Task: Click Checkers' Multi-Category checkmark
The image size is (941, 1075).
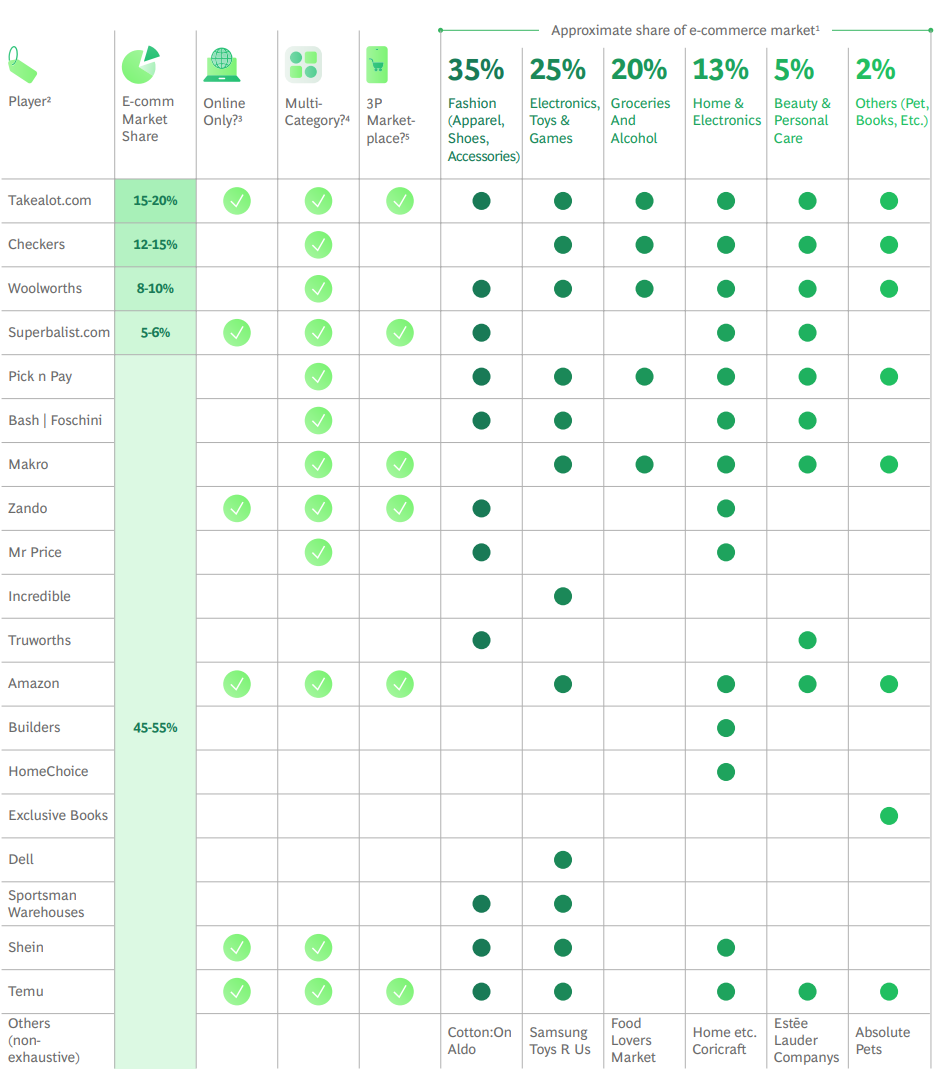Action: tap(318, 245)
